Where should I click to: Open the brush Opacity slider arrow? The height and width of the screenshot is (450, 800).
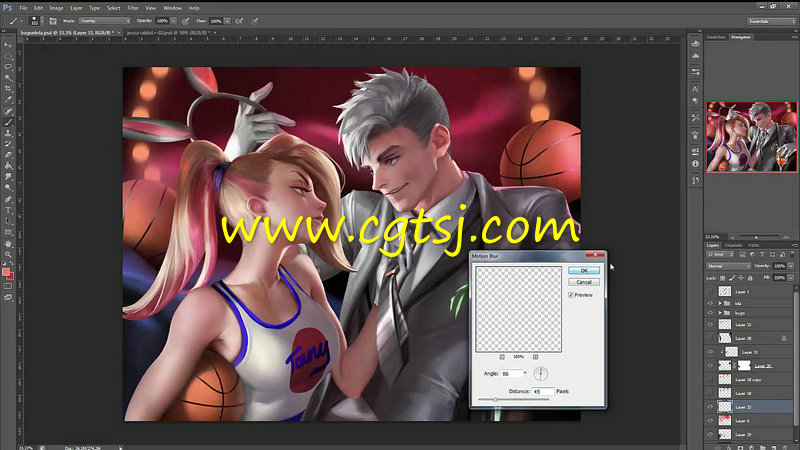(x=173, y=21)
